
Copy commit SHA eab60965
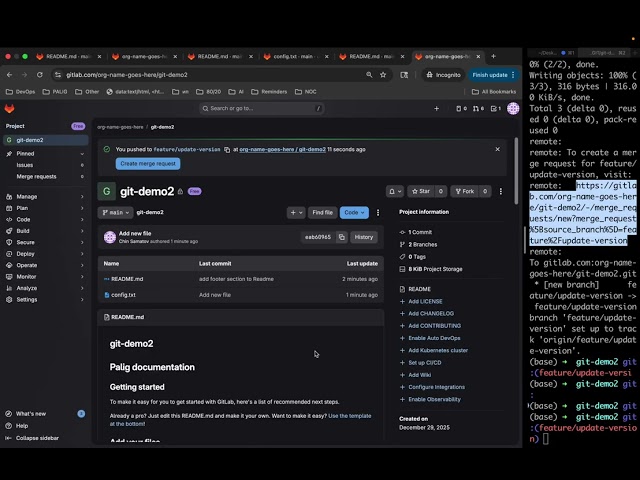342,237
